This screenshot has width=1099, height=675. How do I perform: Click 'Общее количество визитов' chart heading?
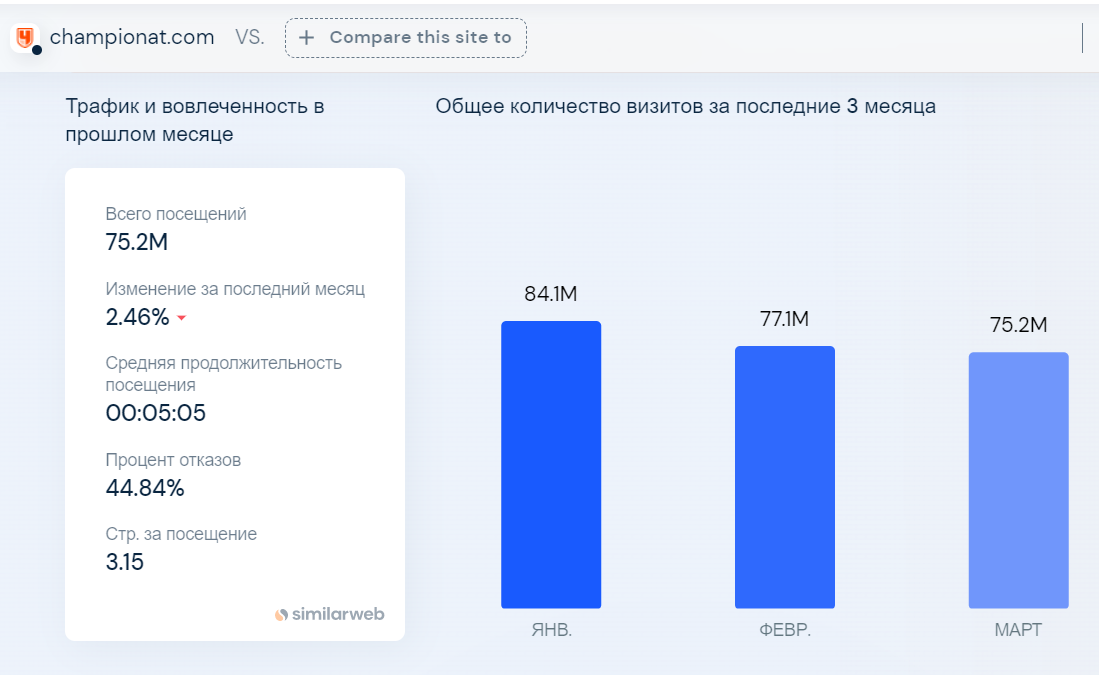click(685, 106)
